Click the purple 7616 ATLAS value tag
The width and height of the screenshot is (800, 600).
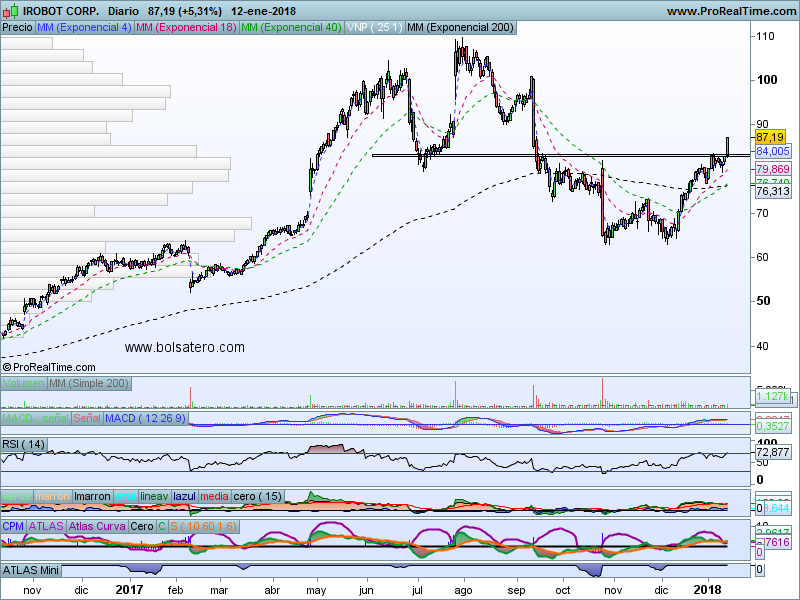coord(777,542)
